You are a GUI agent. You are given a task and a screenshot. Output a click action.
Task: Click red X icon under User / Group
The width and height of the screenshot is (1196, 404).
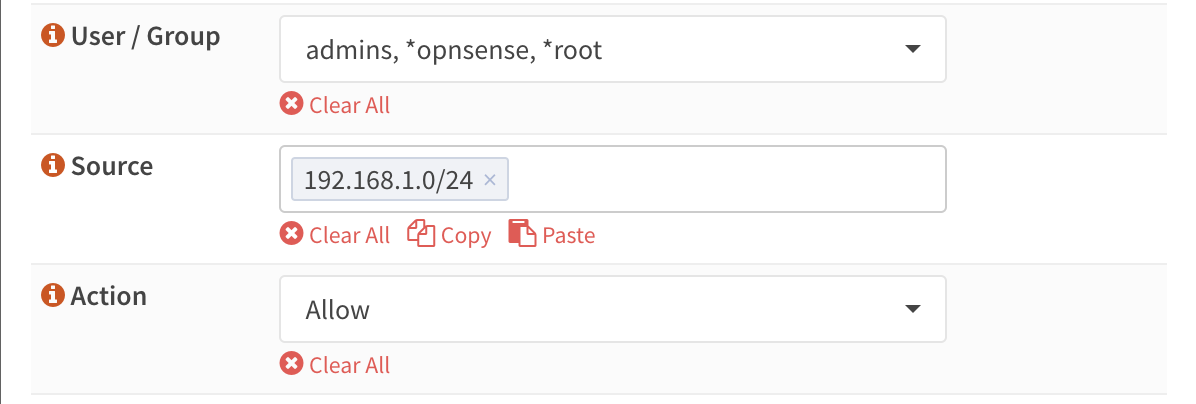pyautogui.click(x=291, y=105)
